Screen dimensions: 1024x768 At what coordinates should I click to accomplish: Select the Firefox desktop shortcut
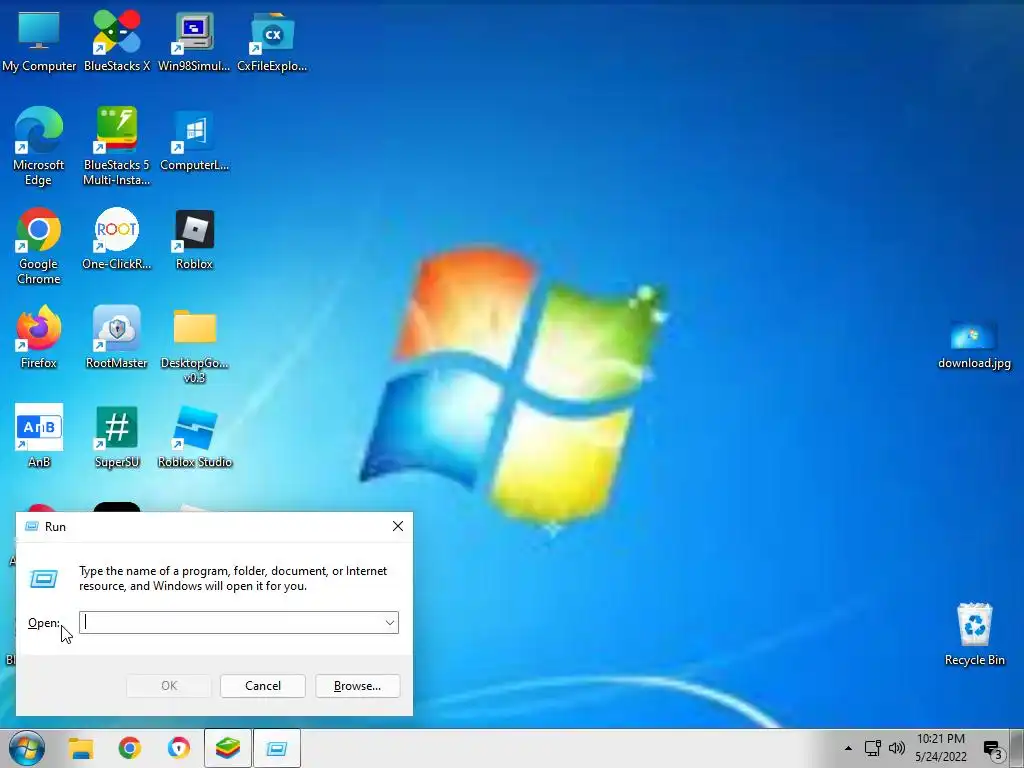39,338
